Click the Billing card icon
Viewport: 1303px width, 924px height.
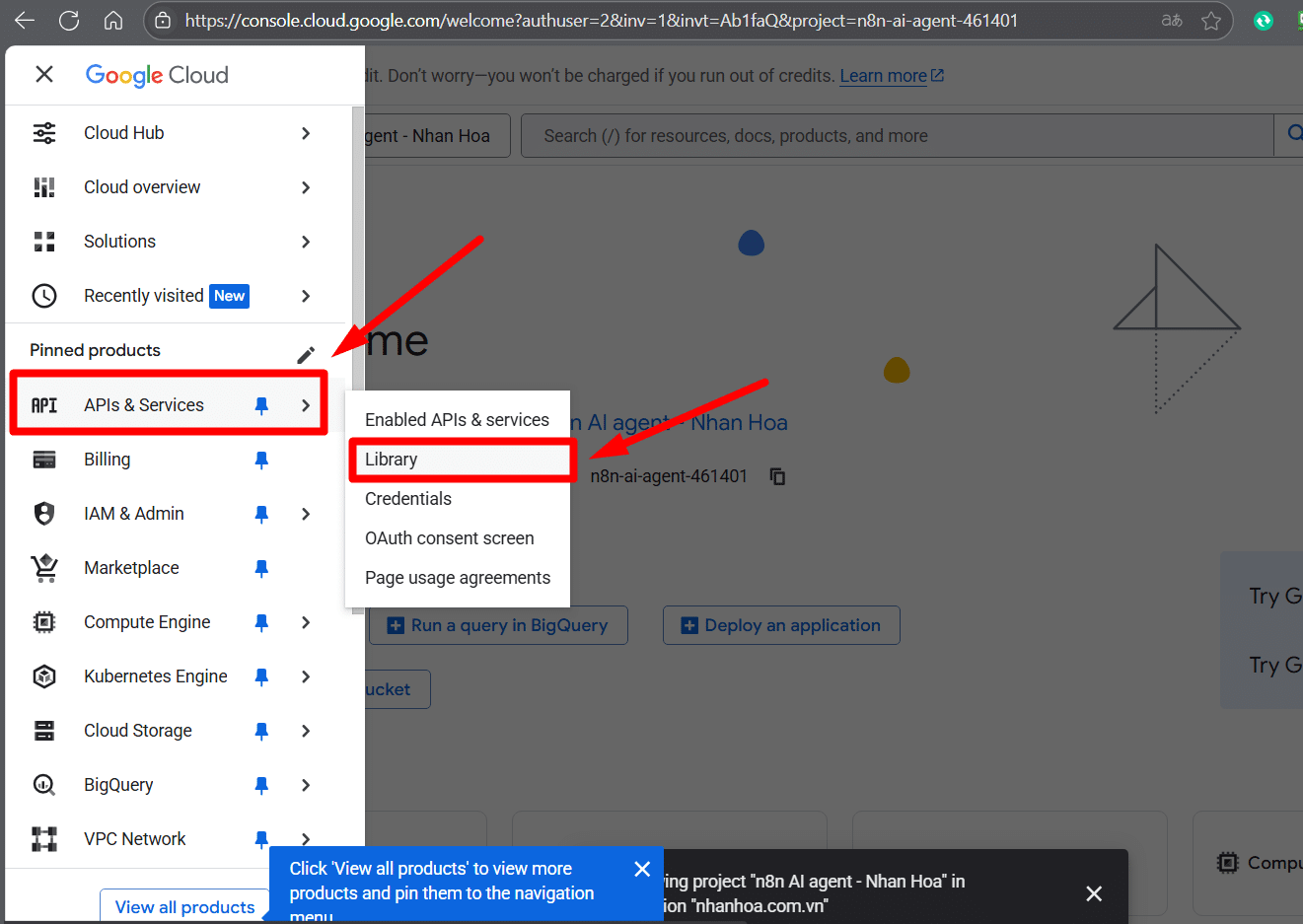(44, 460)
